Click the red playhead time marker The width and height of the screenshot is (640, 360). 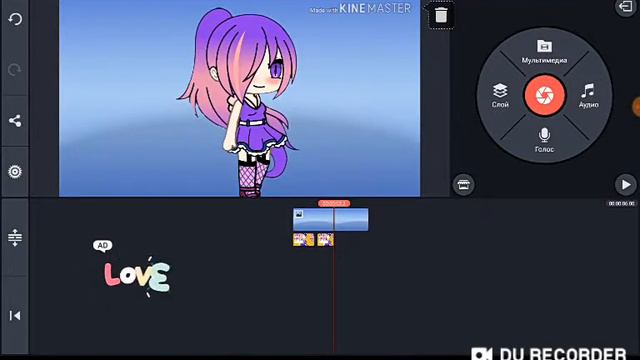tap(334, 203)
